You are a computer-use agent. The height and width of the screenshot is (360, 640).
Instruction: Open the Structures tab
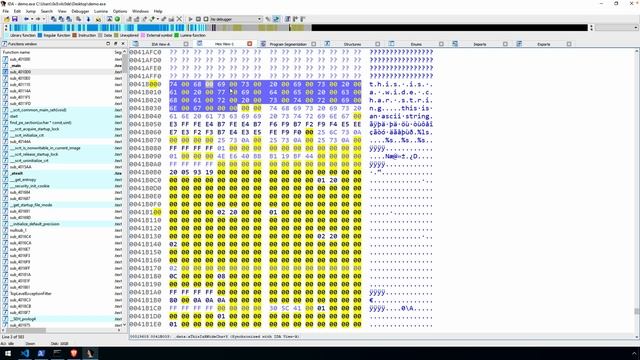(x=352, y=44)
